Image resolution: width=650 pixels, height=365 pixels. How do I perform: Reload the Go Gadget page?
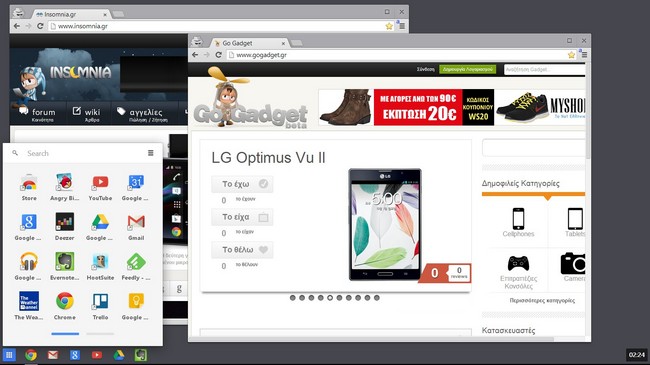click(218, 55)
